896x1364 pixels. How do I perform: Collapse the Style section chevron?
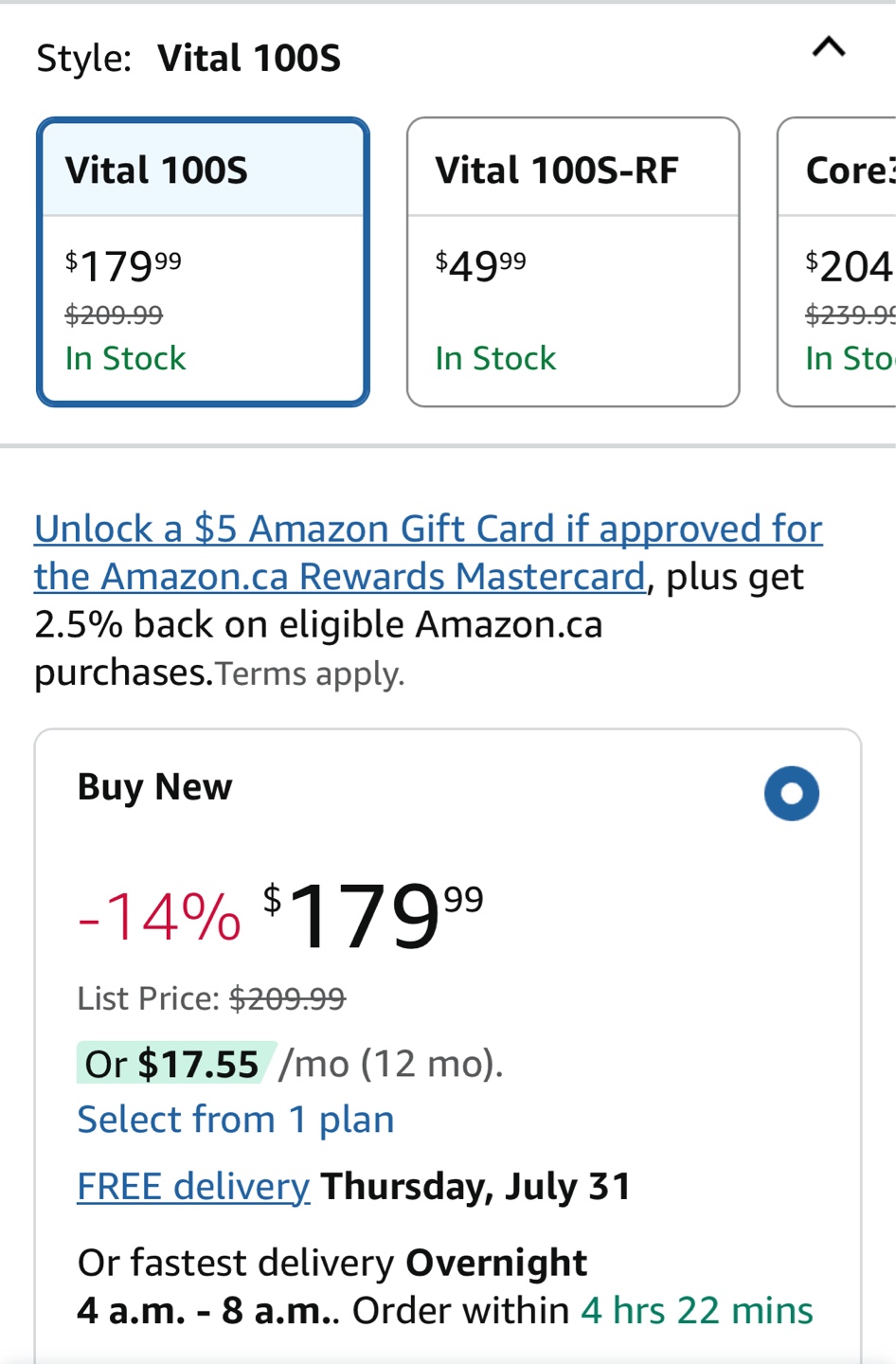[x=829, y=47]
